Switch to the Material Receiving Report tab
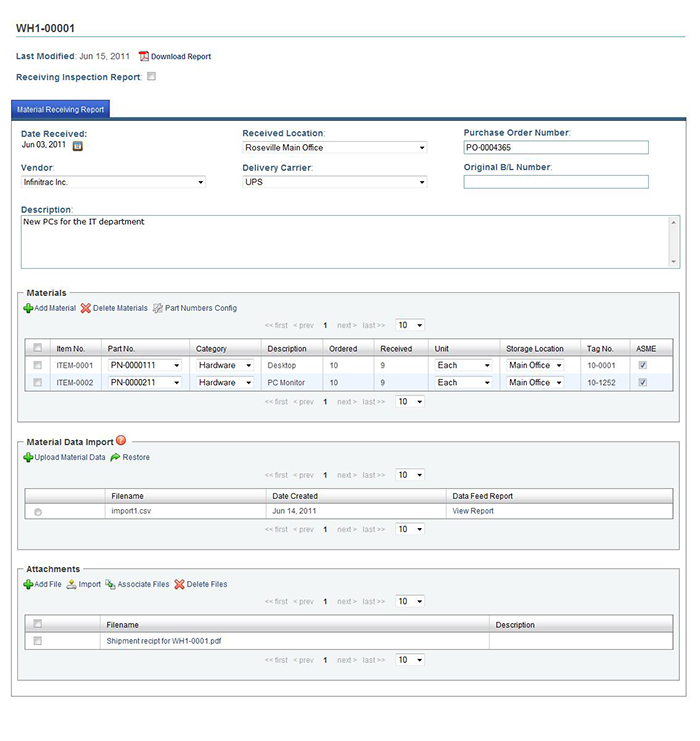Screen dimensions: 700x741 (60, 109)
